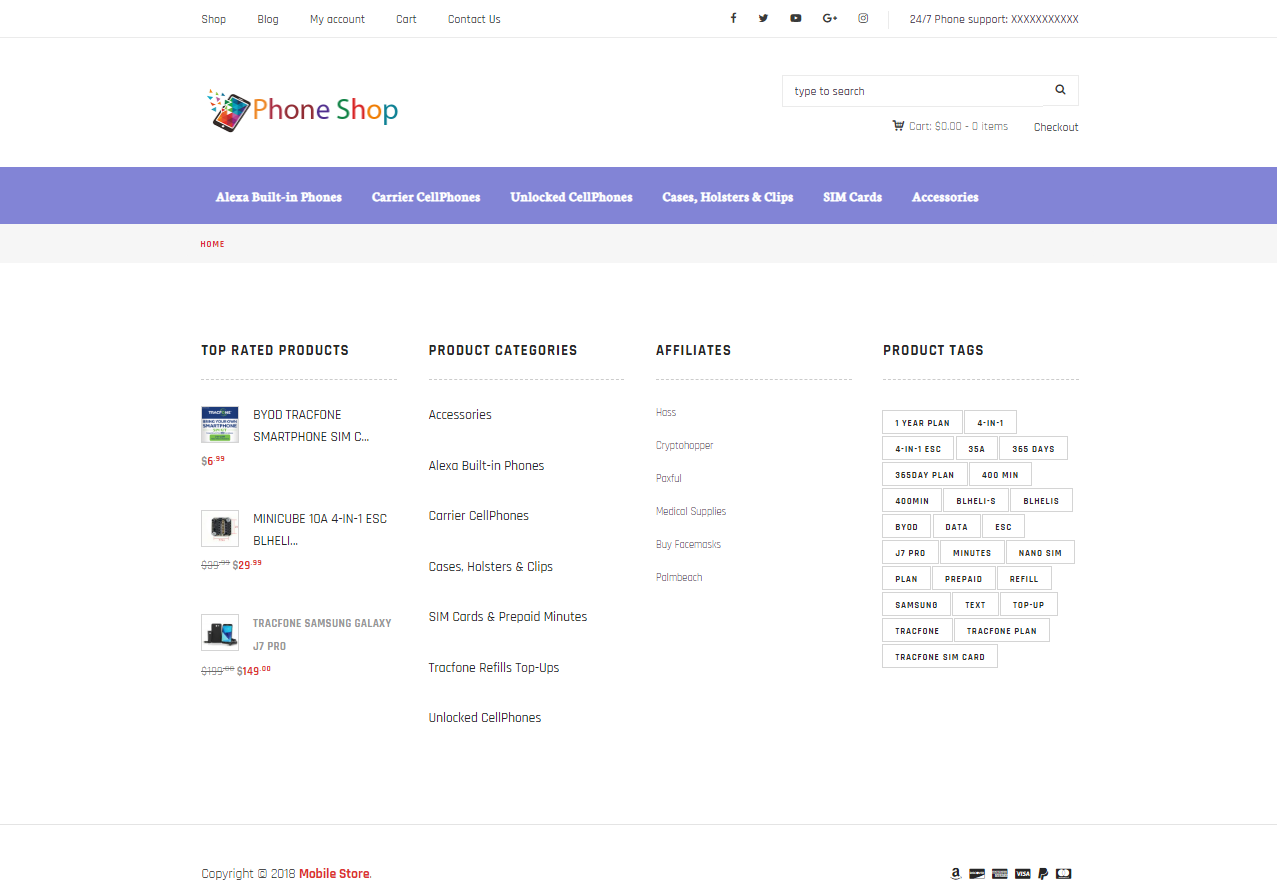The width and height of the screenshot is (1277, 888).
Task: Open Carrier CellPhones category in list
Action: 478,516
